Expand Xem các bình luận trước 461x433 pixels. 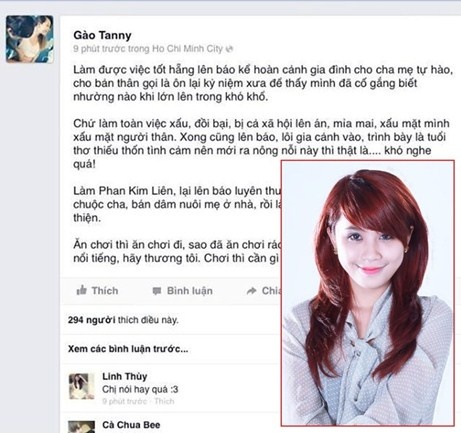pyautogui.click(x=128, y=349)
